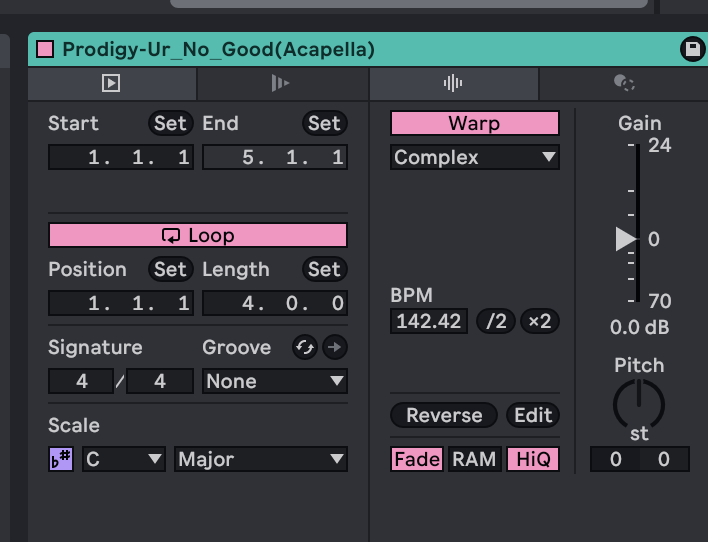Select the loop Position field

pos(121,303)
